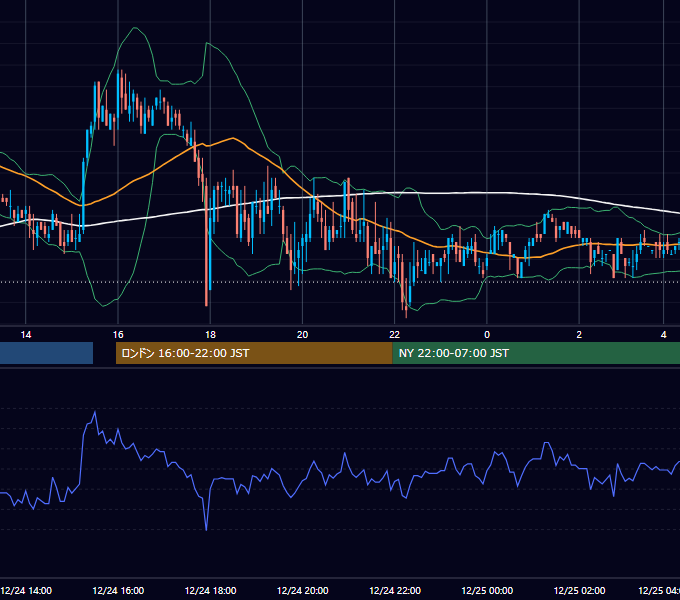Click the 12/24 14:00 date label

click(x=26, y=590)
